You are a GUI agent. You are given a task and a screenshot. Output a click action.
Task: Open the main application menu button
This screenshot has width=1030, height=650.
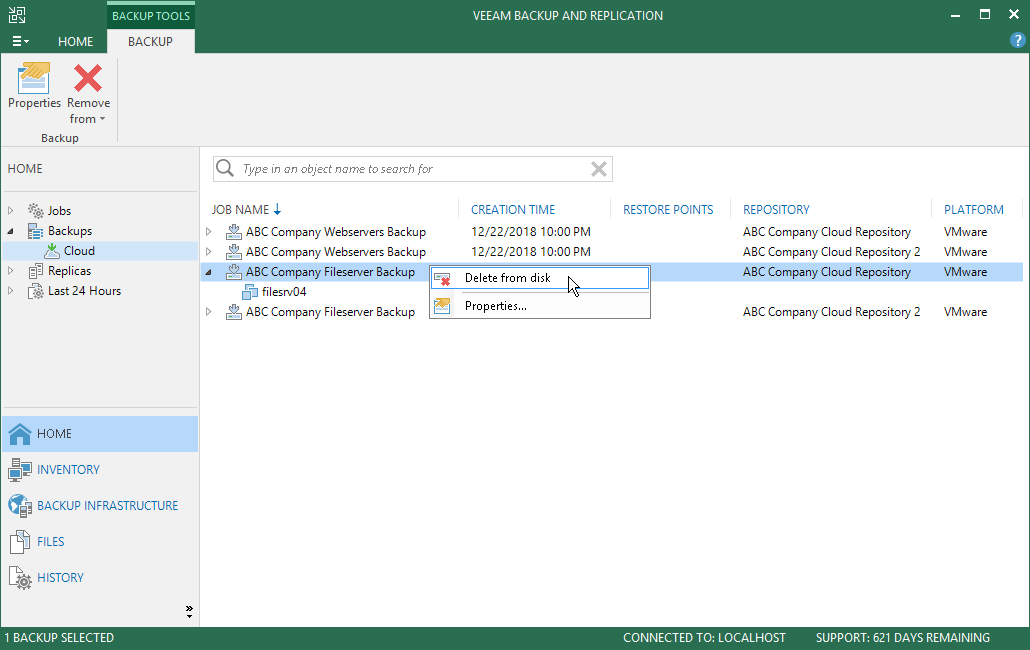[x=20, y=41]
